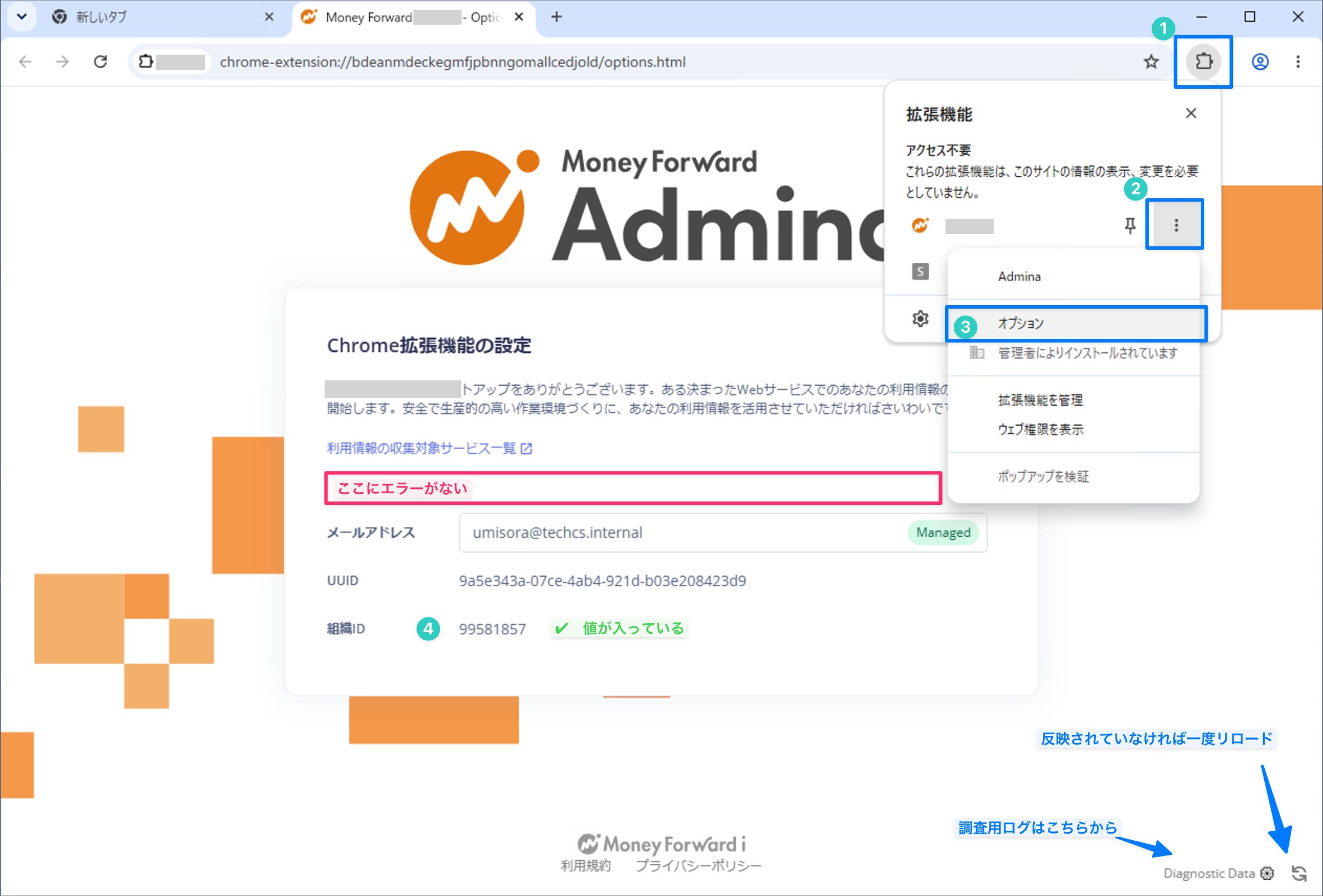Choose ウェブ権限を表示 menu item

(1074, 430)
